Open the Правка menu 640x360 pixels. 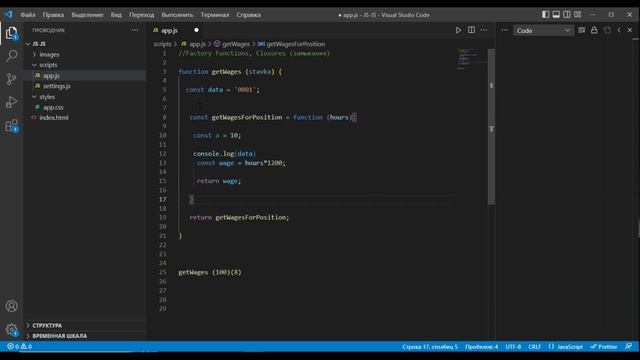pyautogui.click(x=53, y=15)
